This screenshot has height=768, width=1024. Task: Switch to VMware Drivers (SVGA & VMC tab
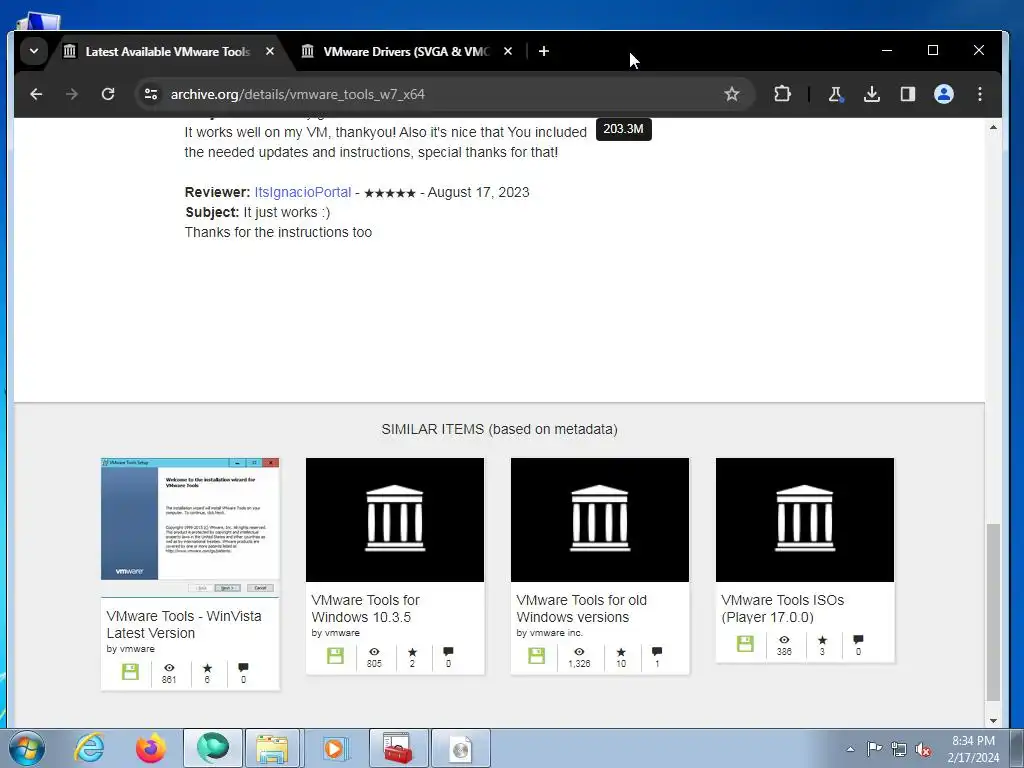tap(406, 52)
